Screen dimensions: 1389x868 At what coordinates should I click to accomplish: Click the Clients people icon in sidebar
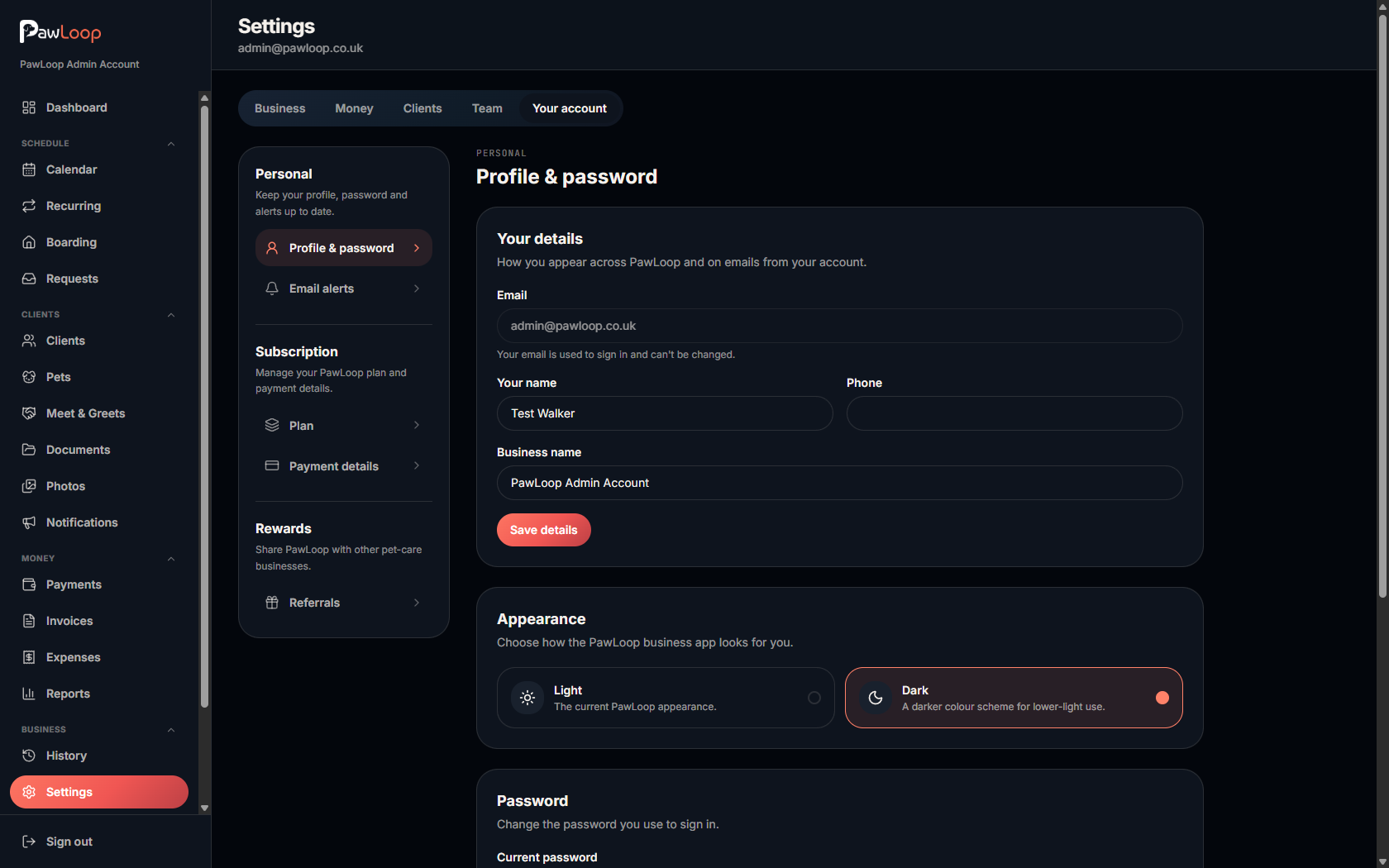click(29, 341)
